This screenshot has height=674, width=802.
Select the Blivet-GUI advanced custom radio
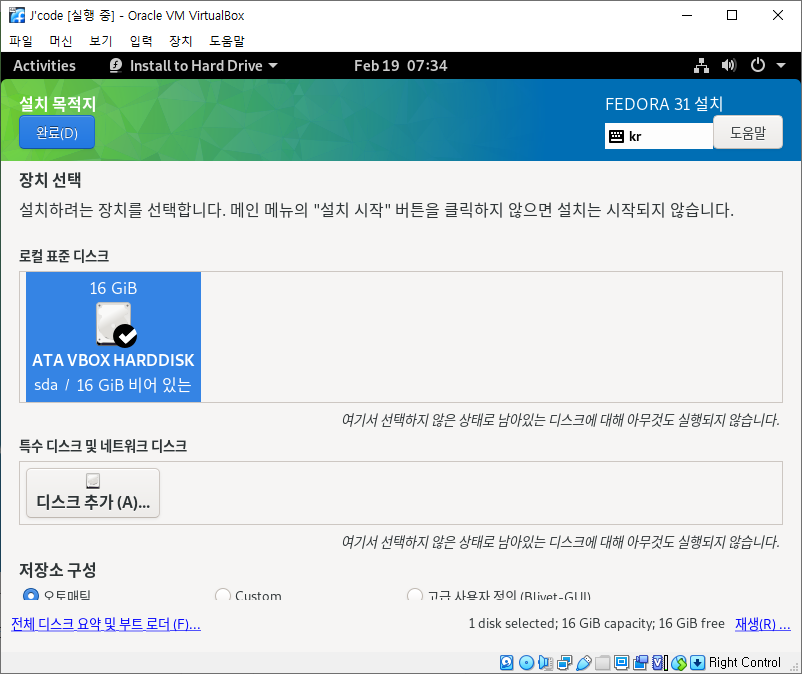click(x=414, y=595)
